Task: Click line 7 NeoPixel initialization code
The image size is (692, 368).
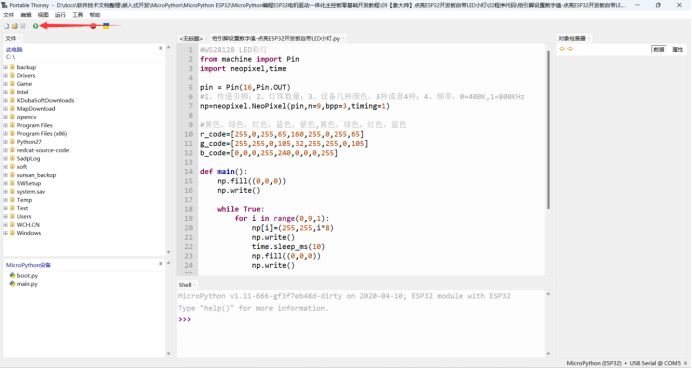Action: pos(295,106)
